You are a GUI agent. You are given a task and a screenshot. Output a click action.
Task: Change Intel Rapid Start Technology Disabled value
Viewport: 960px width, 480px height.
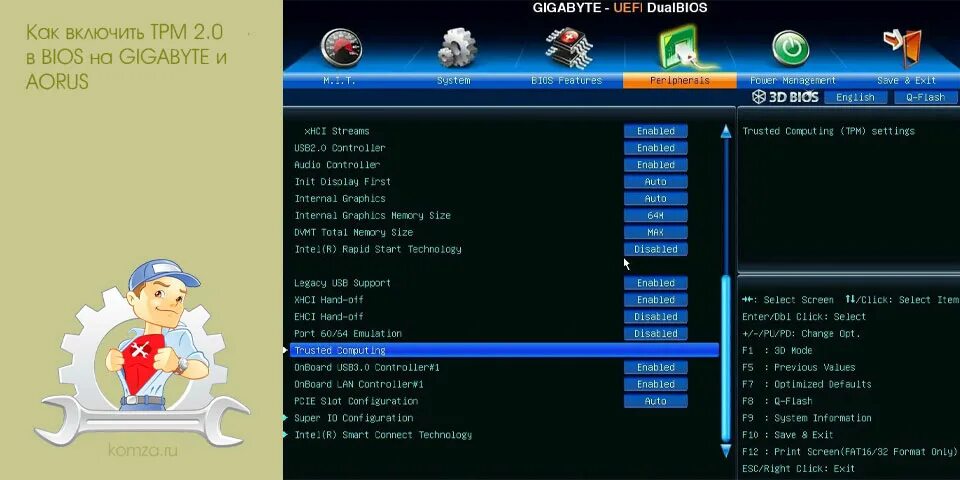click(656, 249)
